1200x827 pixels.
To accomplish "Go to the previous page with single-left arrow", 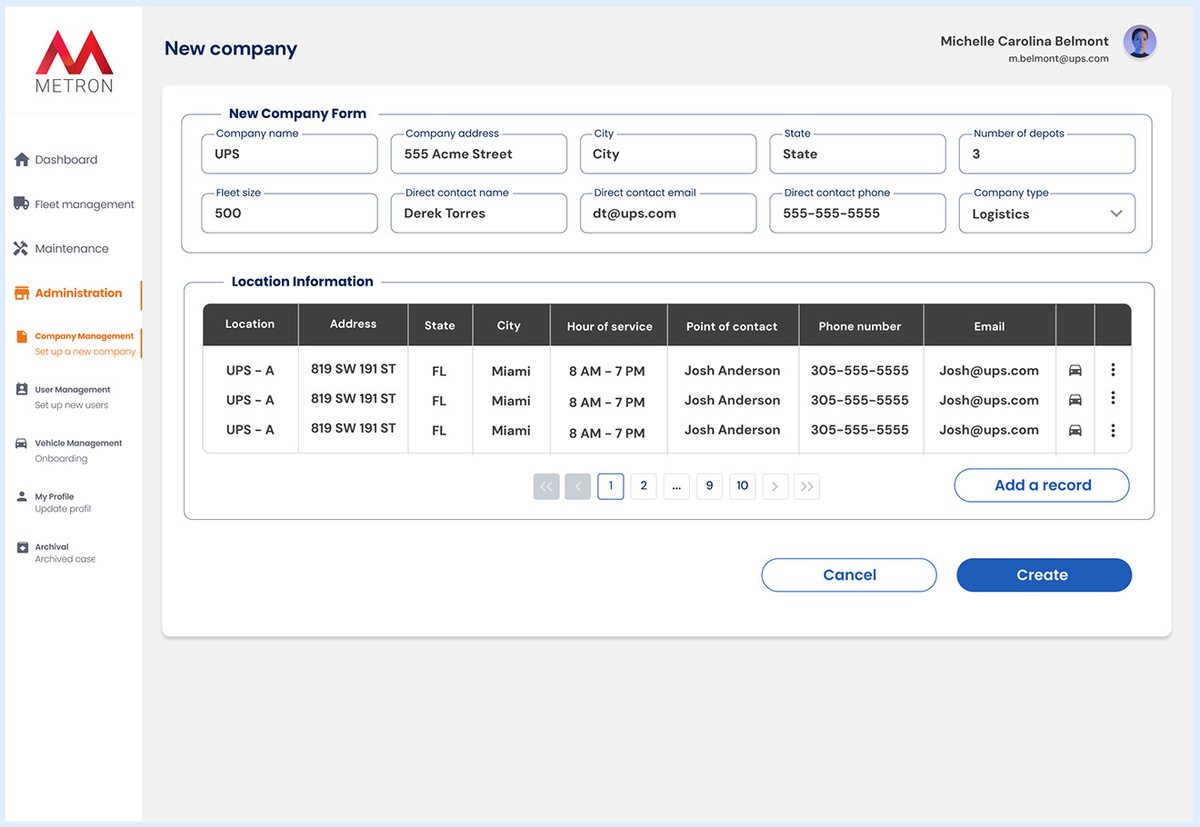I will pos(578,486).
